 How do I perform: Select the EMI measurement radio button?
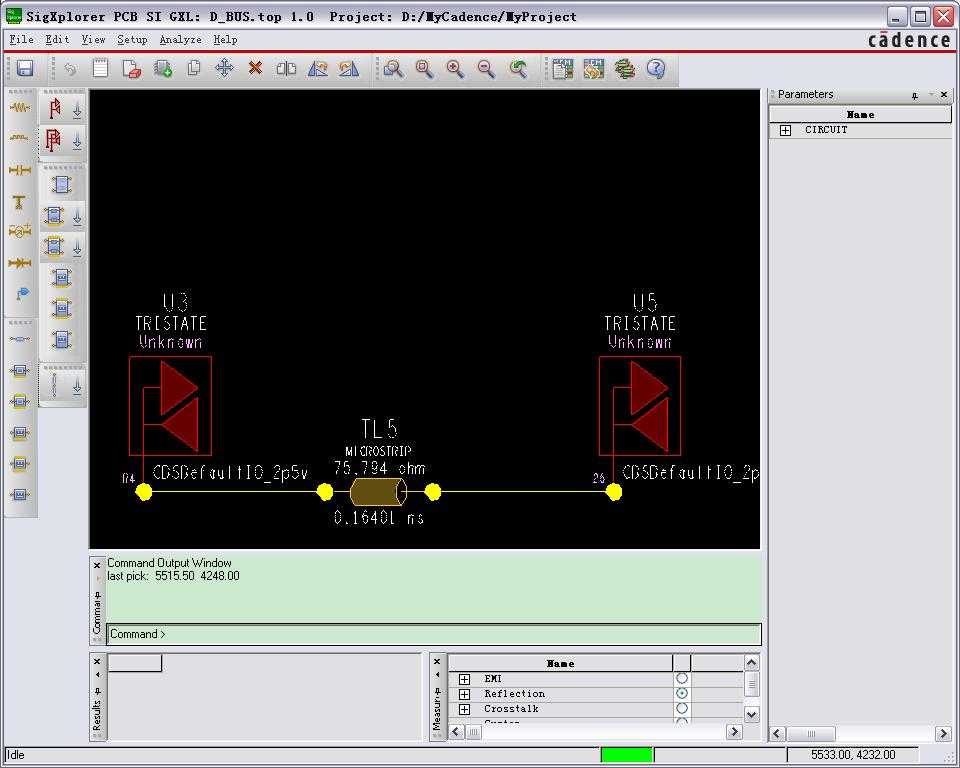[681, 678]
